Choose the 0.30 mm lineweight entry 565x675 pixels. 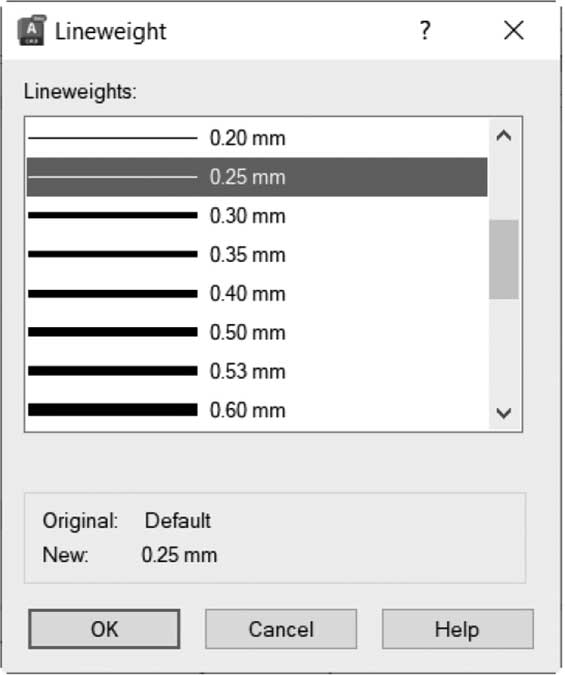tap(257, 216)
